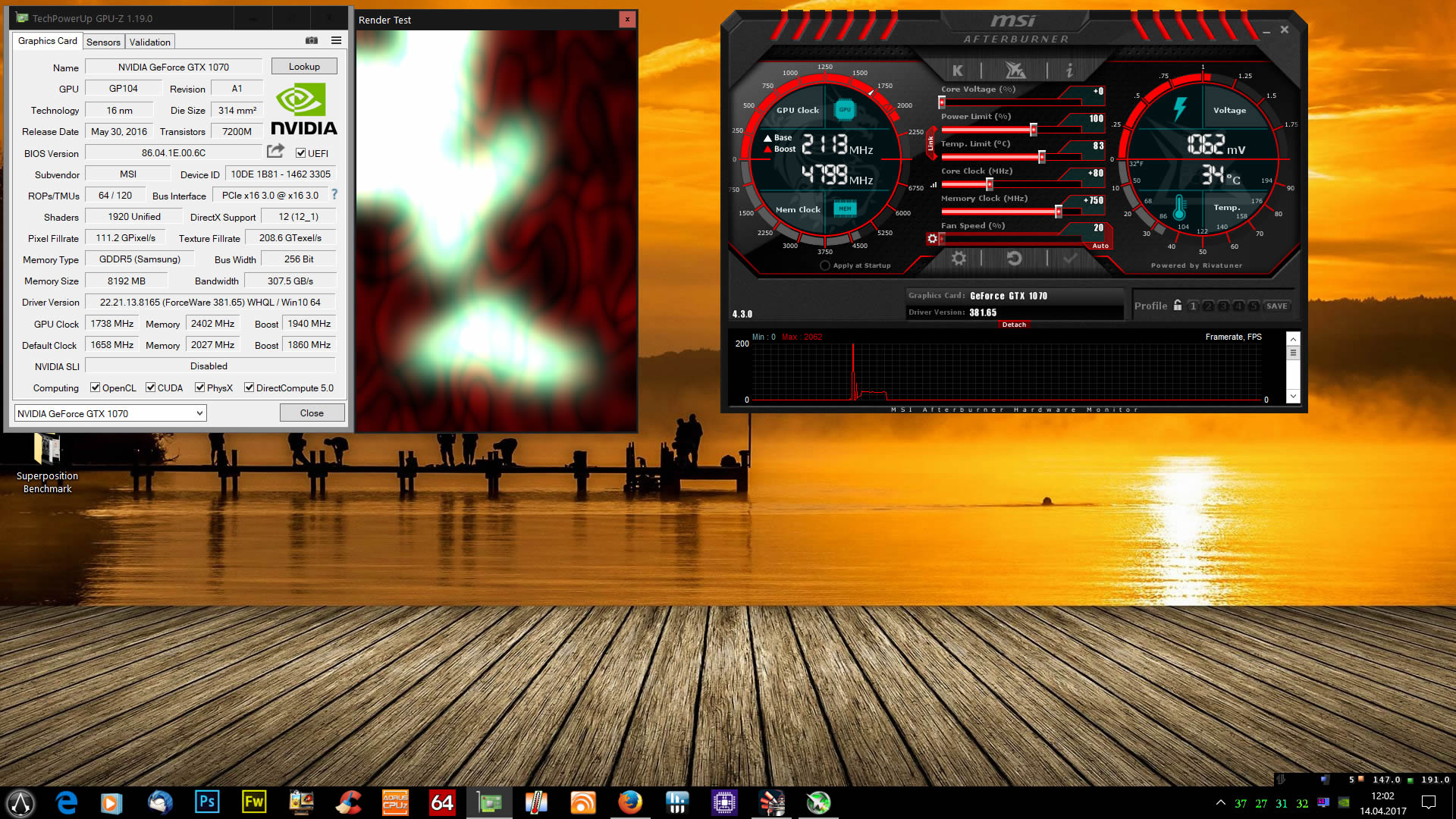This screenshot has width=1456, height=819.
Task: Click the Power Limit slider handle
Action: (1033, 130)
